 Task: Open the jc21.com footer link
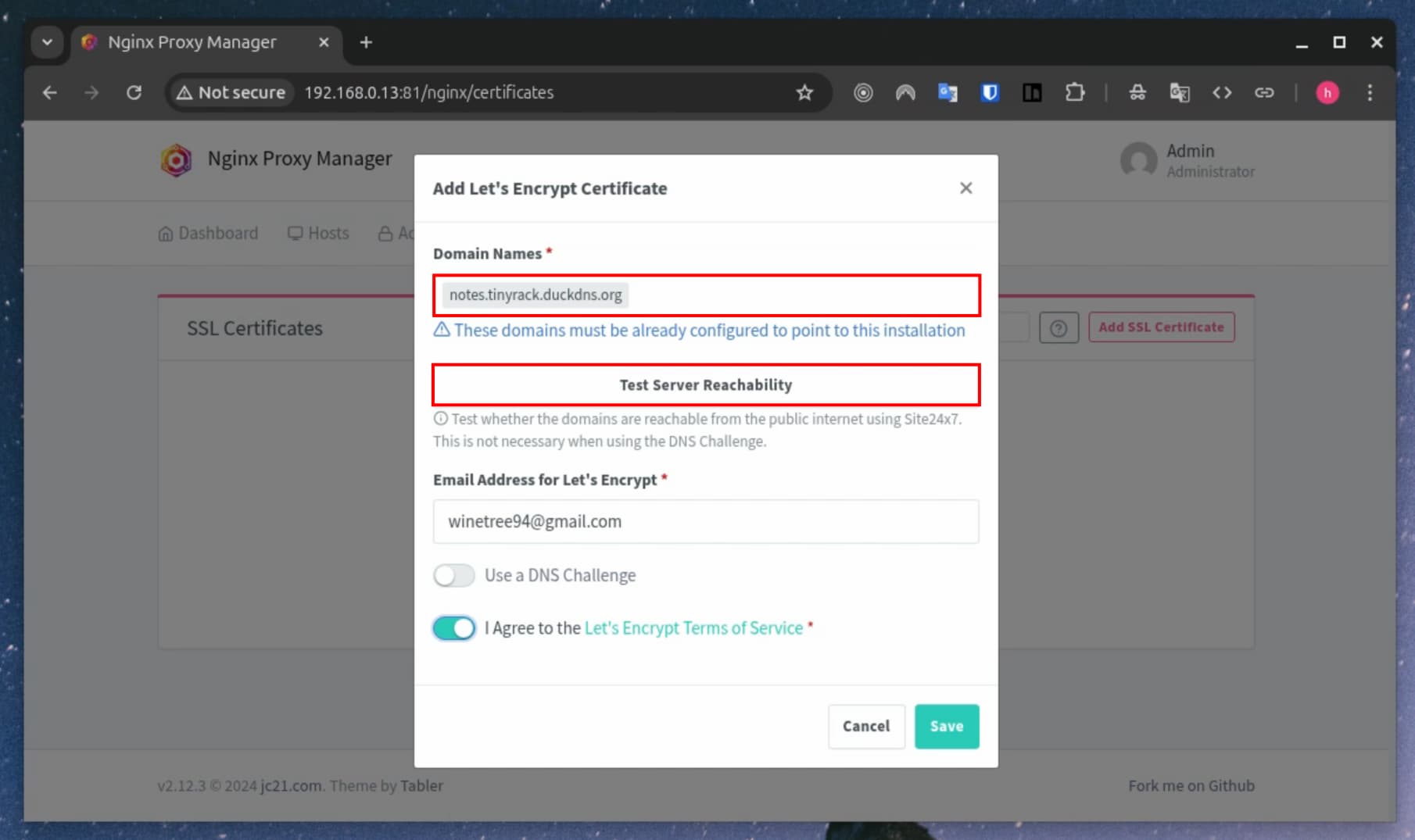point(291,786)
